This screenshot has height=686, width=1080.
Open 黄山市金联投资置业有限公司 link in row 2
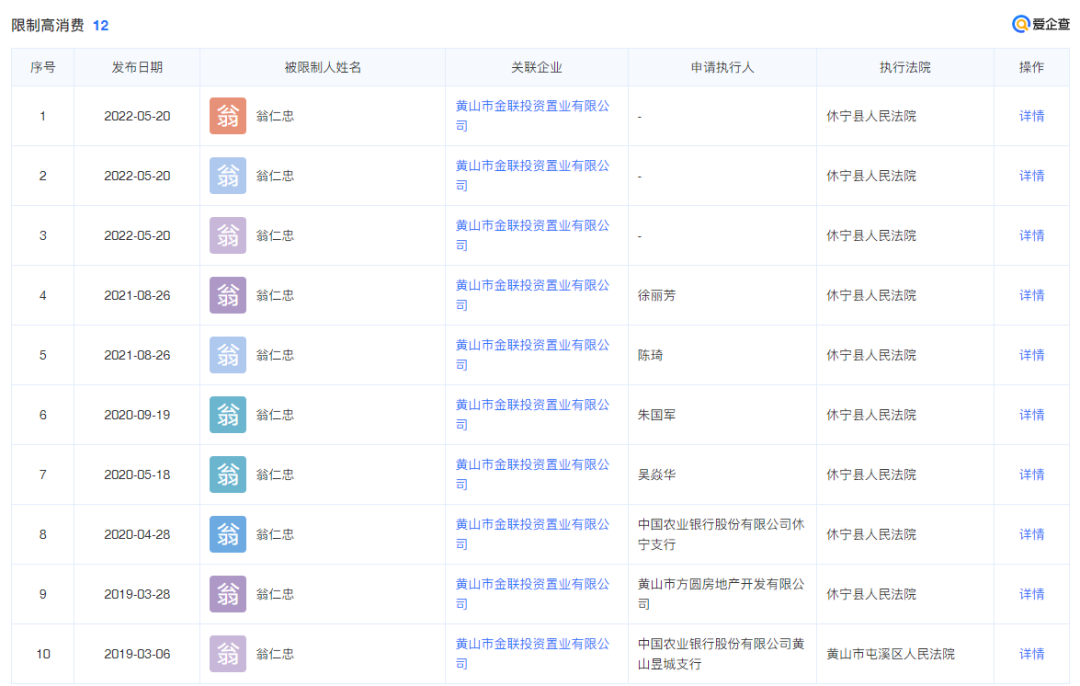tap(532, 176)
